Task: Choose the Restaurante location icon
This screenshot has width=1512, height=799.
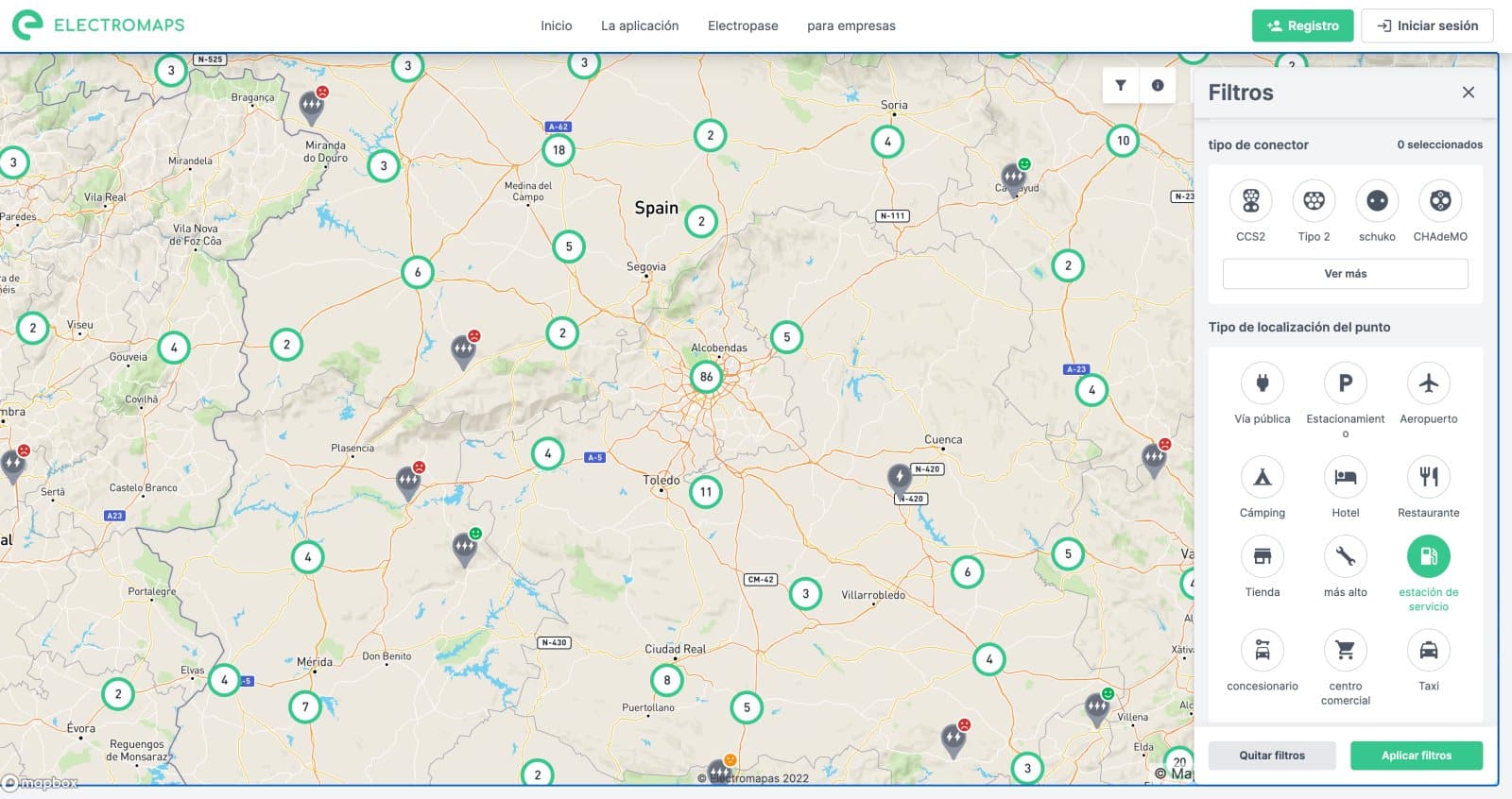Action: tap(1428, 477)
